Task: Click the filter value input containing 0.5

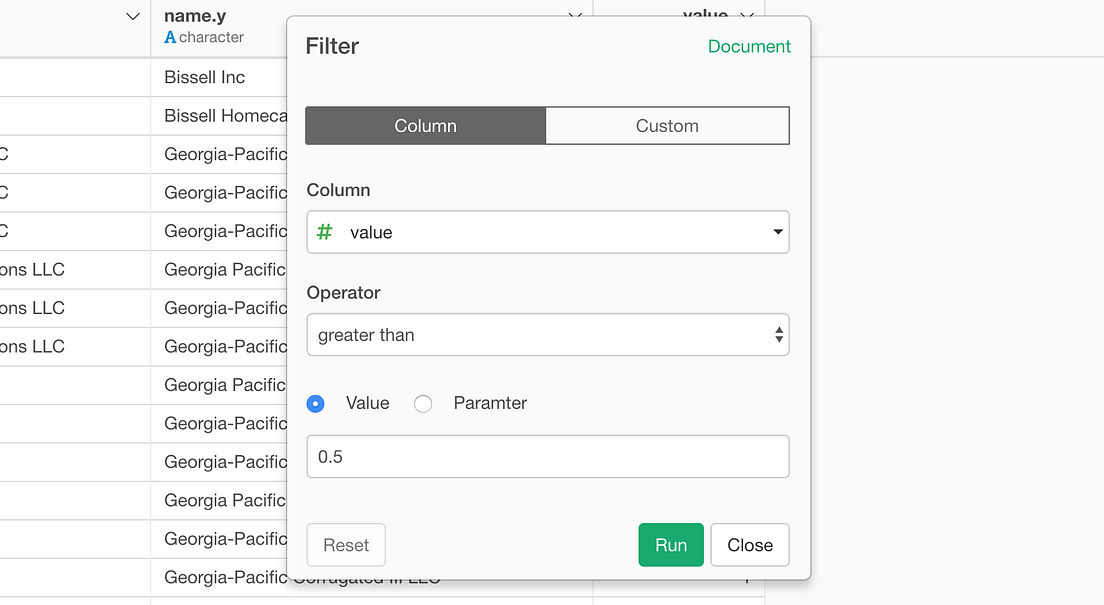Action: (x=548, y=456)
